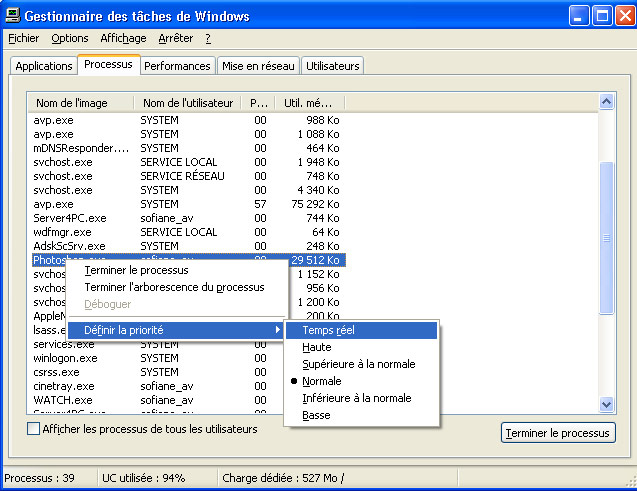This screenshot has height=491, width=637.
Task: Choose Terminer le processus in context menu
Action: [177, 270]
